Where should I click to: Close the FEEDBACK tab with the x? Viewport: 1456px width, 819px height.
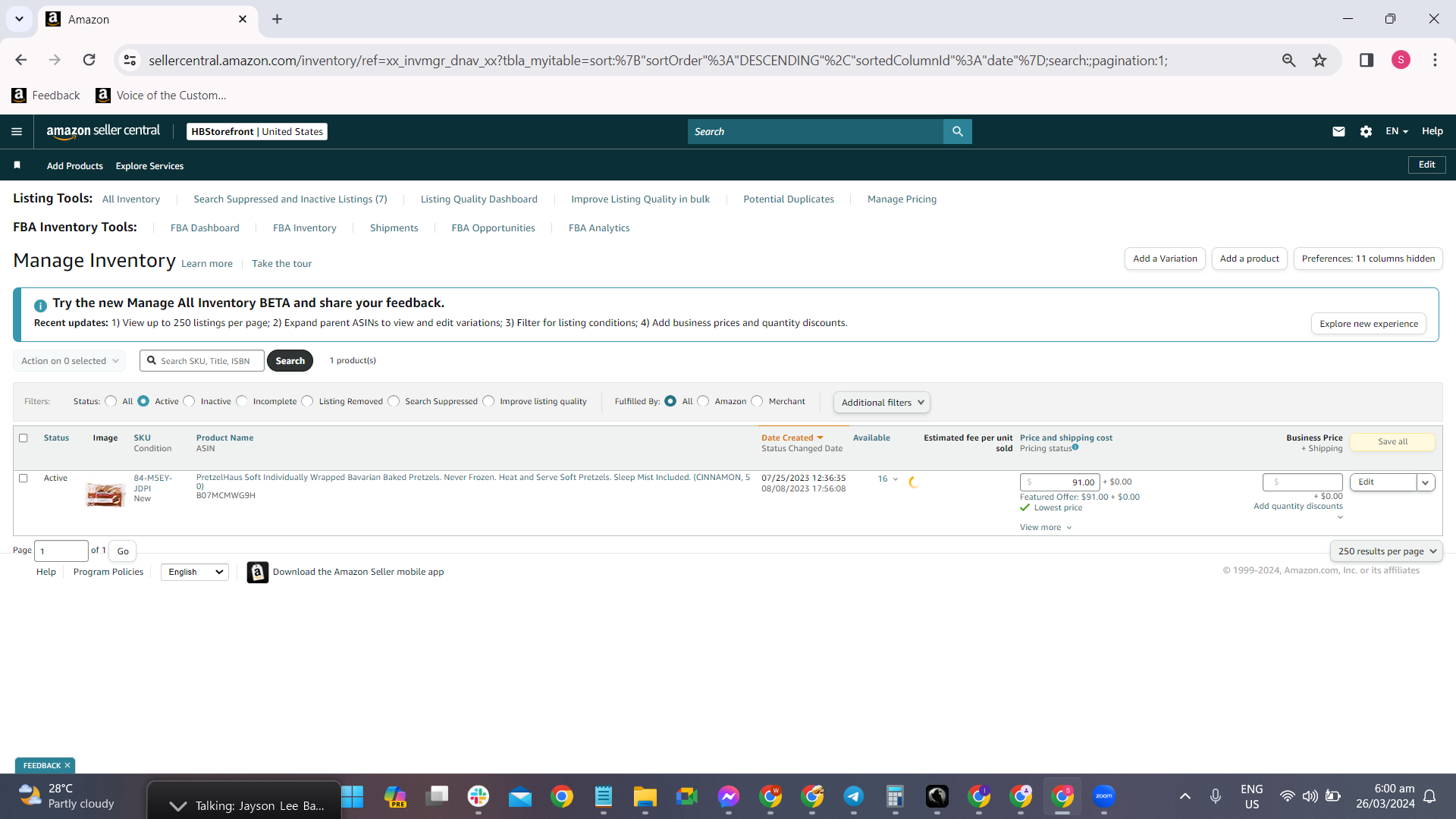pyautogui.click(x=67, y=765)
